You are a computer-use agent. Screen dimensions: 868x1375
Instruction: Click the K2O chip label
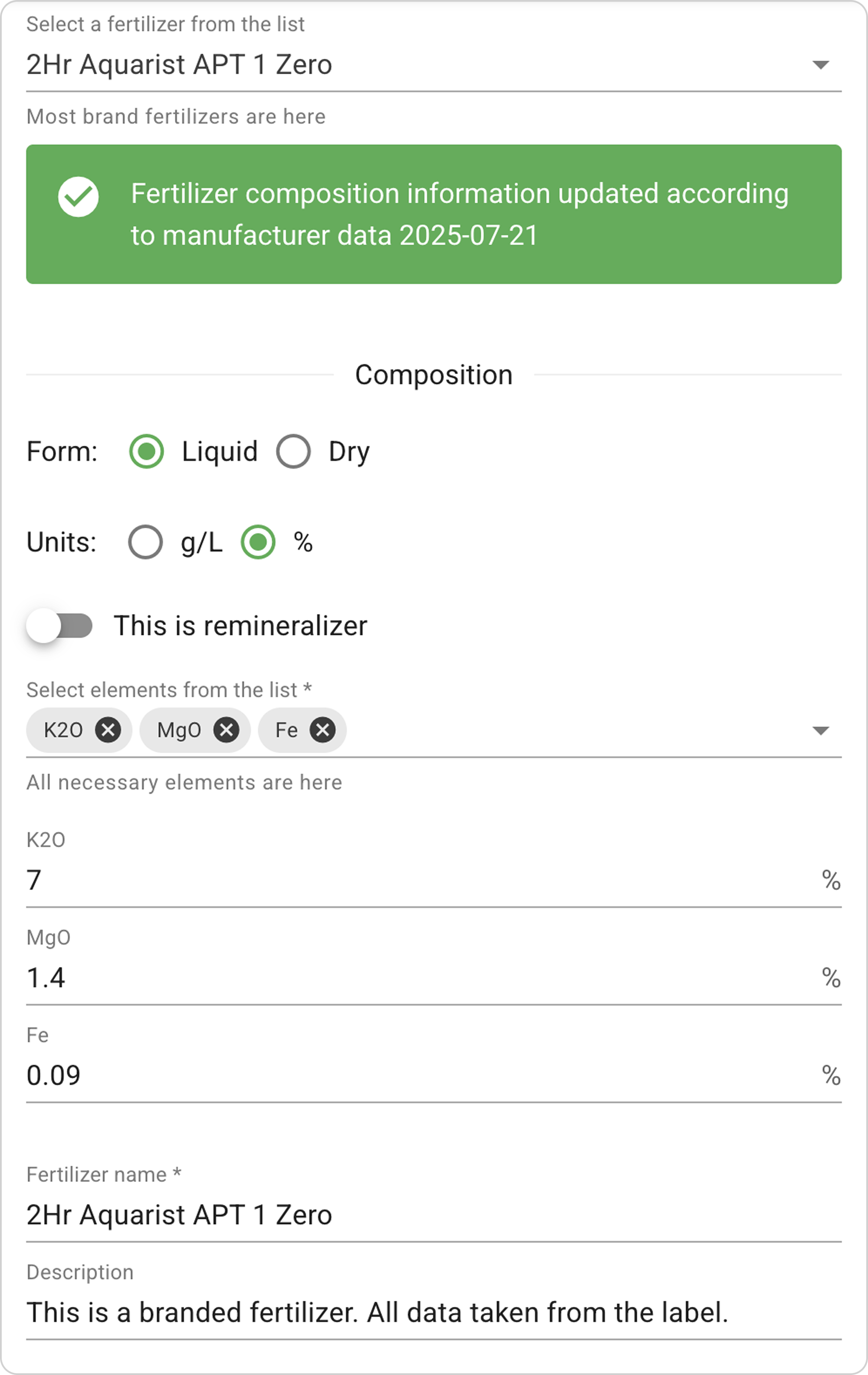click(63, 730)
